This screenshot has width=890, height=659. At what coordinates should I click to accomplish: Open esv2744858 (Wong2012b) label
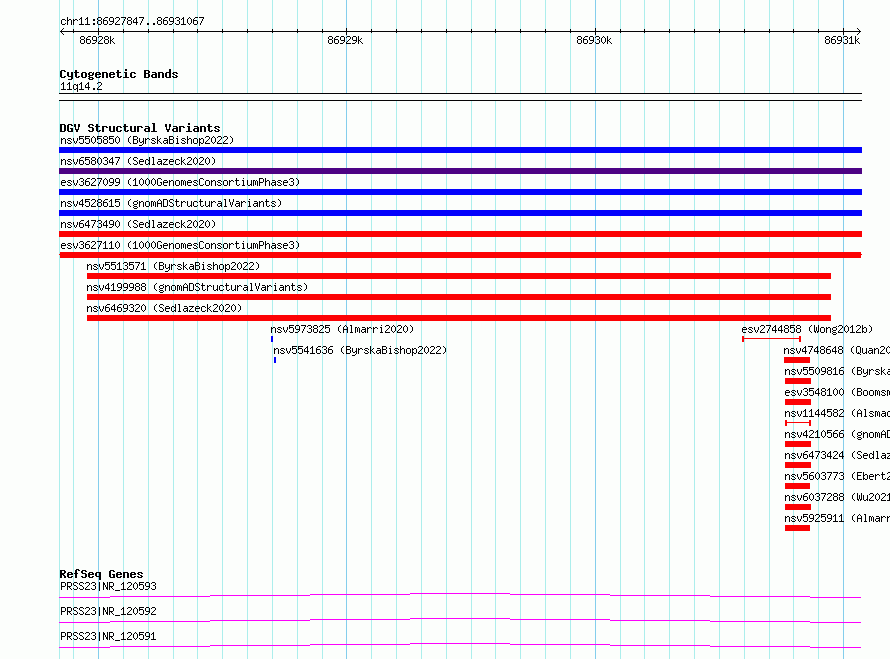(x=807, y=329)
